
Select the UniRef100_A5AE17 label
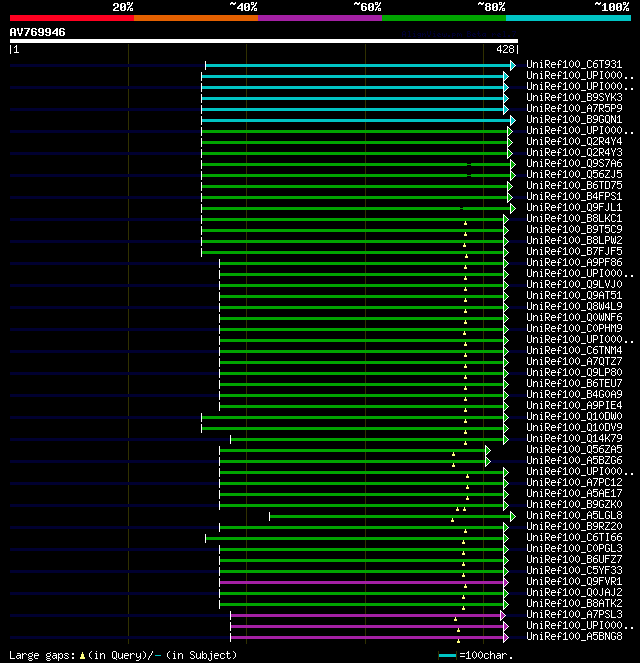(x=574, y=493)
